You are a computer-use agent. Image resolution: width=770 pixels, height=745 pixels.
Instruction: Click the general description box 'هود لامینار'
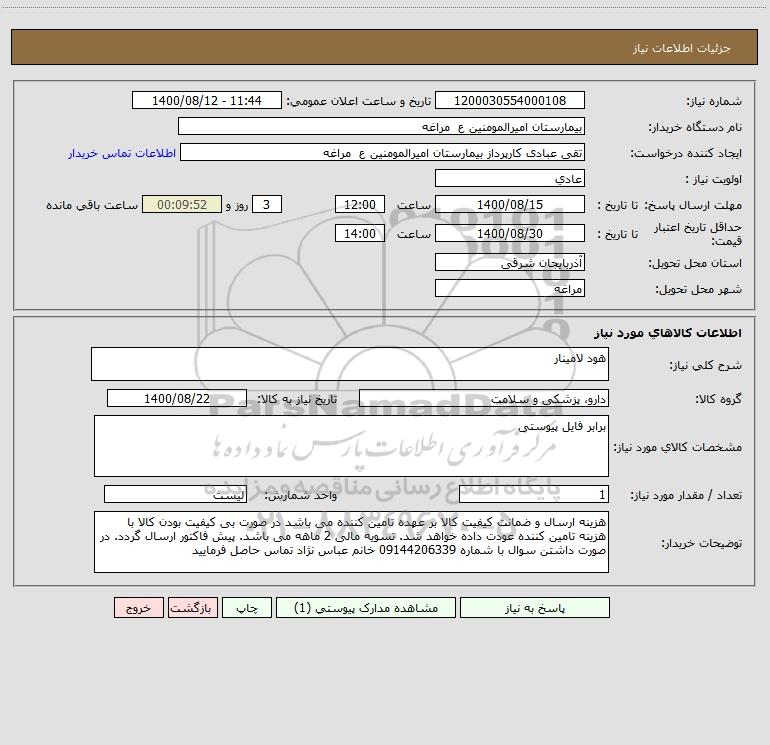point(350,364)
